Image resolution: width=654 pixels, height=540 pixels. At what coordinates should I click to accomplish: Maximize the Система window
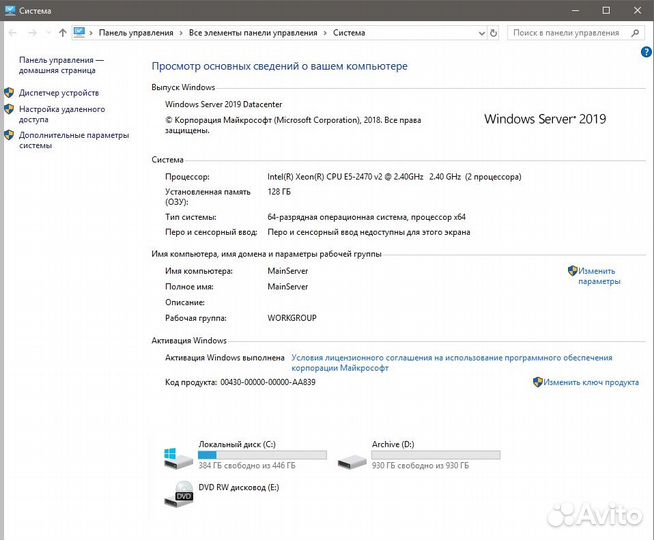pyautogui.click(x=606, y=10)
